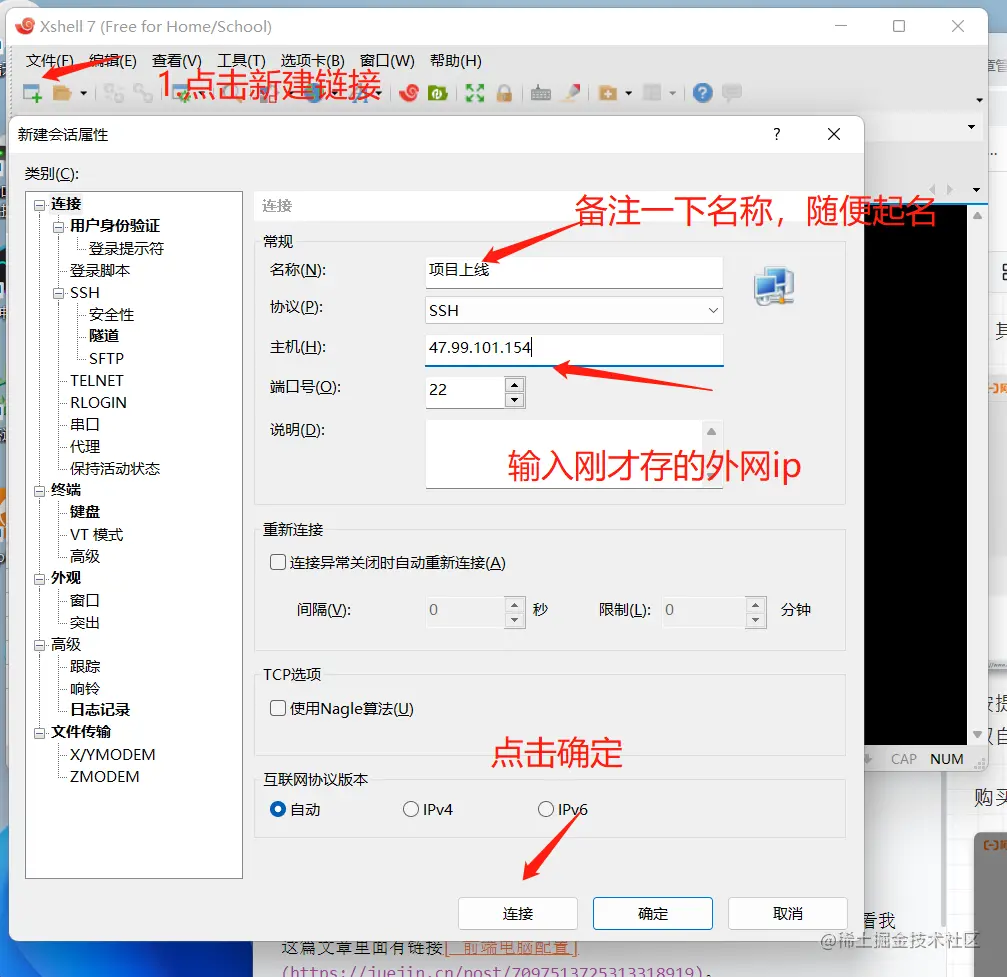The image size is (1007, 977).
Task: Collapse the 文件传输 tree node
Action: pyautogui.click(x=40, y=733)
